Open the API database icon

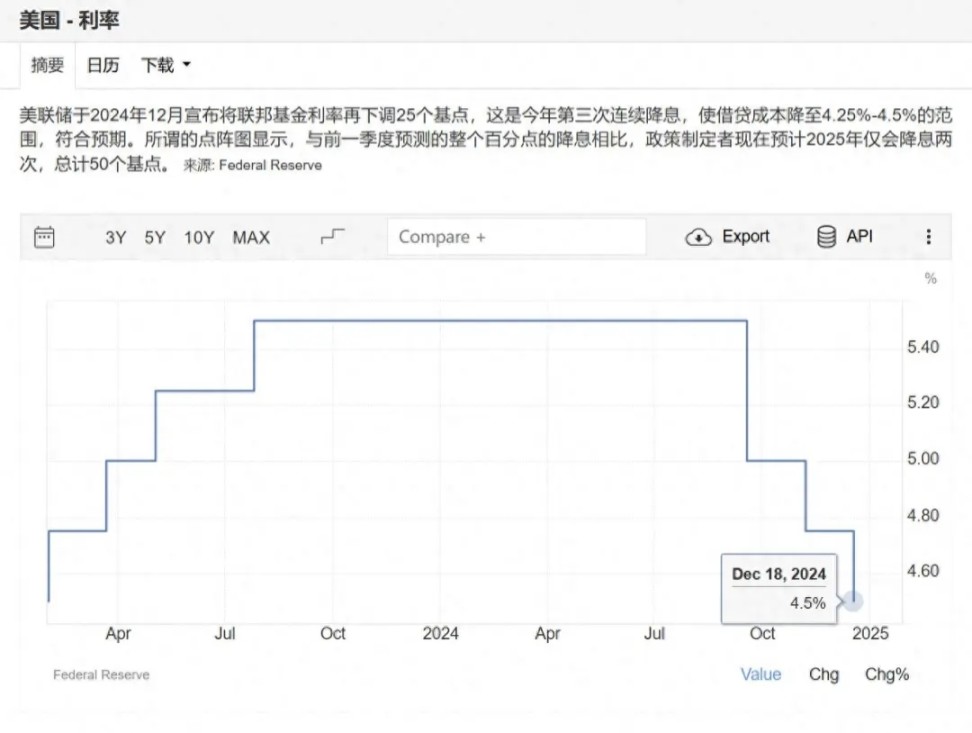(826, 237)
